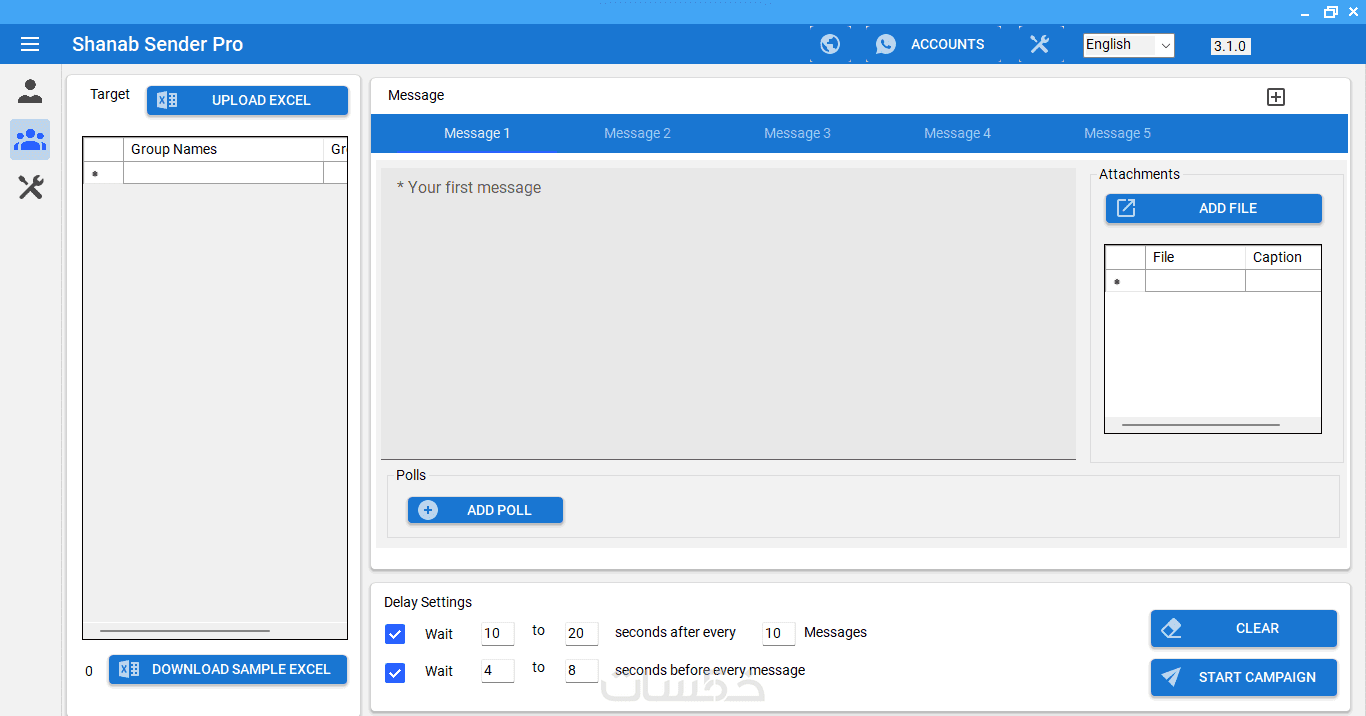The height and width of the screenshot is (716, 1366).
Task: Click the WhatsApp accounts icon
Action: [886, 44]
